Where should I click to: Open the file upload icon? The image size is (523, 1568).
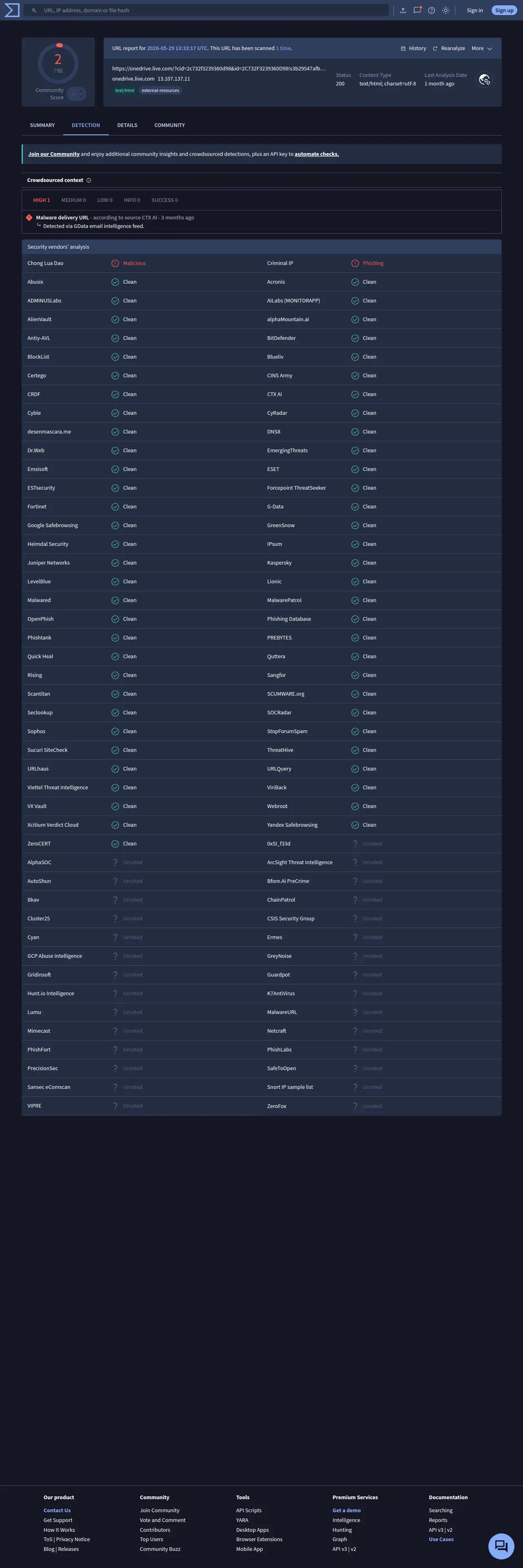(402, 10)
